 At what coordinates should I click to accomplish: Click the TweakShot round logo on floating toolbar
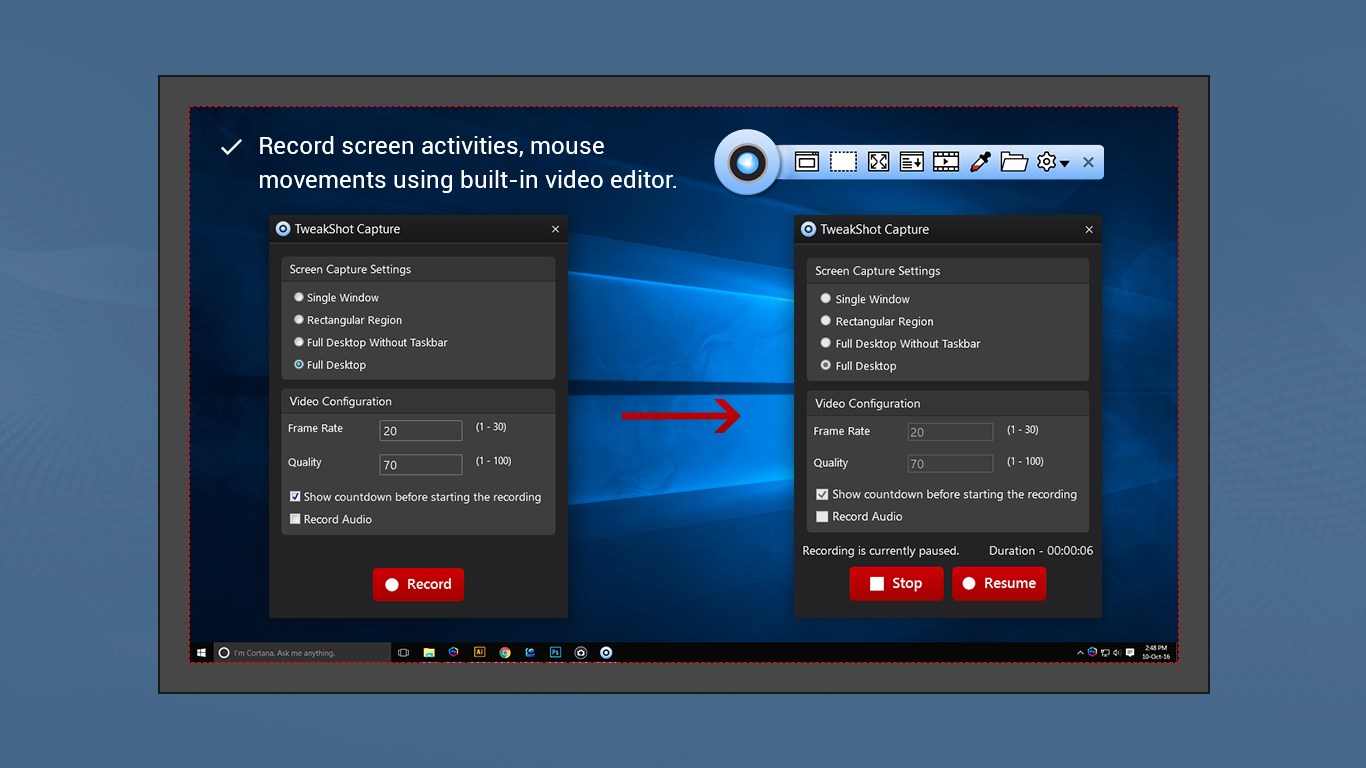click(747, 161)
